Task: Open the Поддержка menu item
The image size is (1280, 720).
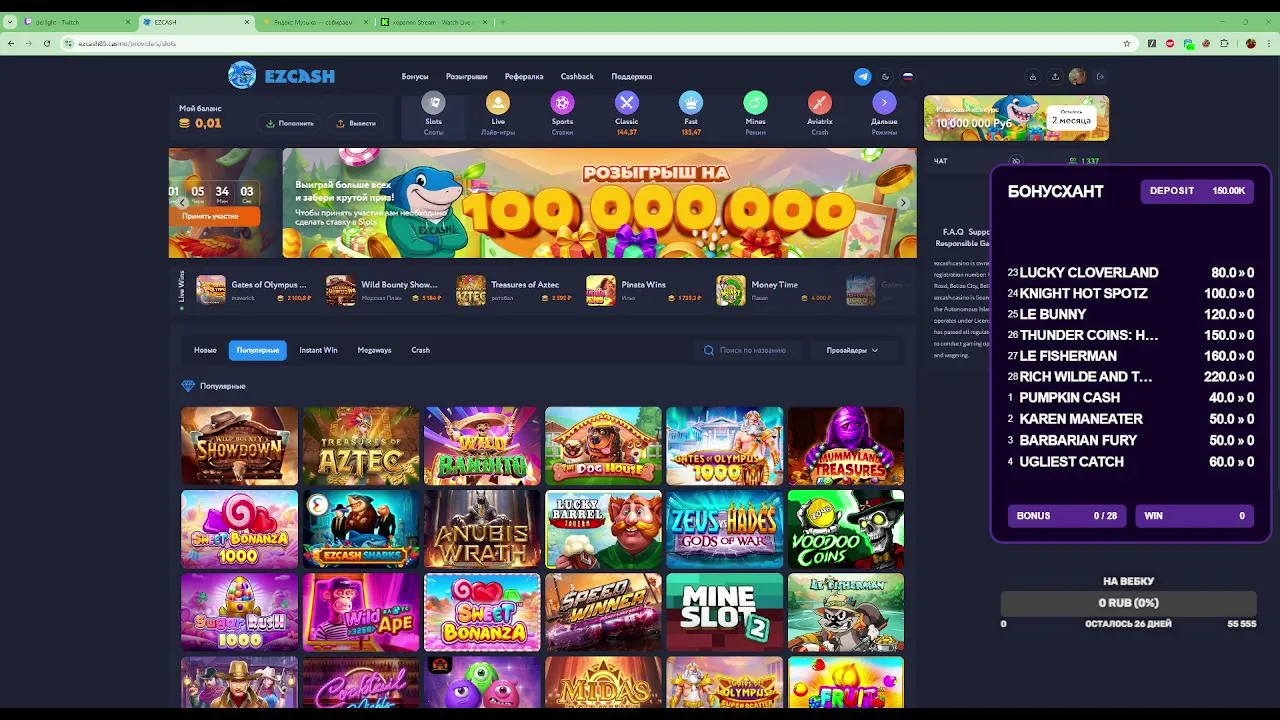Action: [632, 76]
